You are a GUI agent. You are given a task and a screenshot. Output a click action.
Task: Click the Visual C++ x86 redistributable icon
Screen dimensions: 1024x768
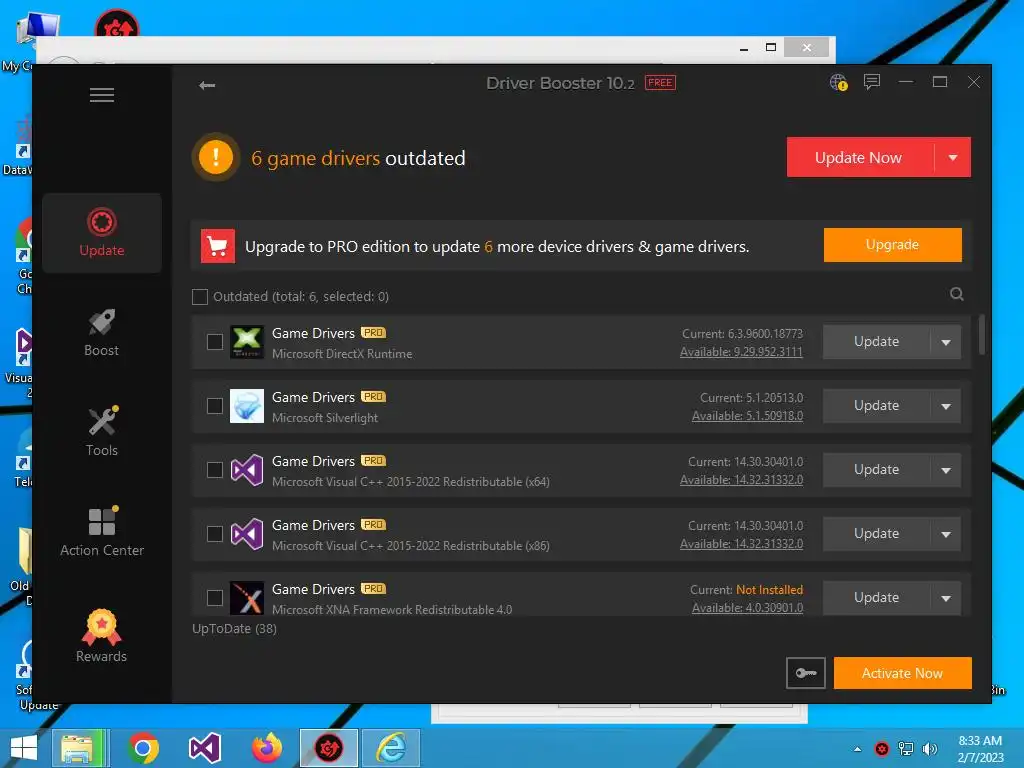point(247,534)
